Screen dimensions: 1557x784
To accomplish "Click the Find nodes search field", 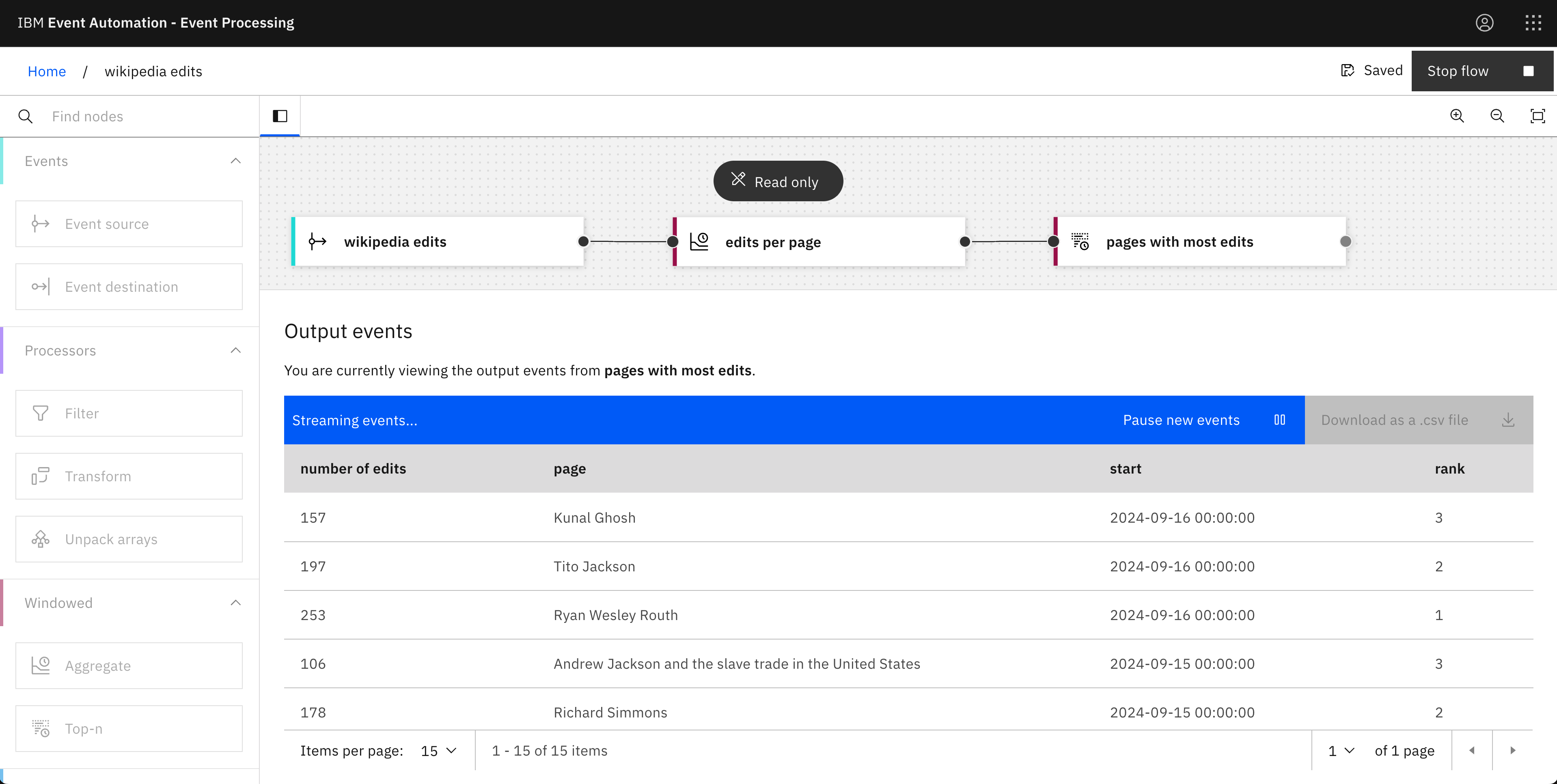I will tap(145, 116).
